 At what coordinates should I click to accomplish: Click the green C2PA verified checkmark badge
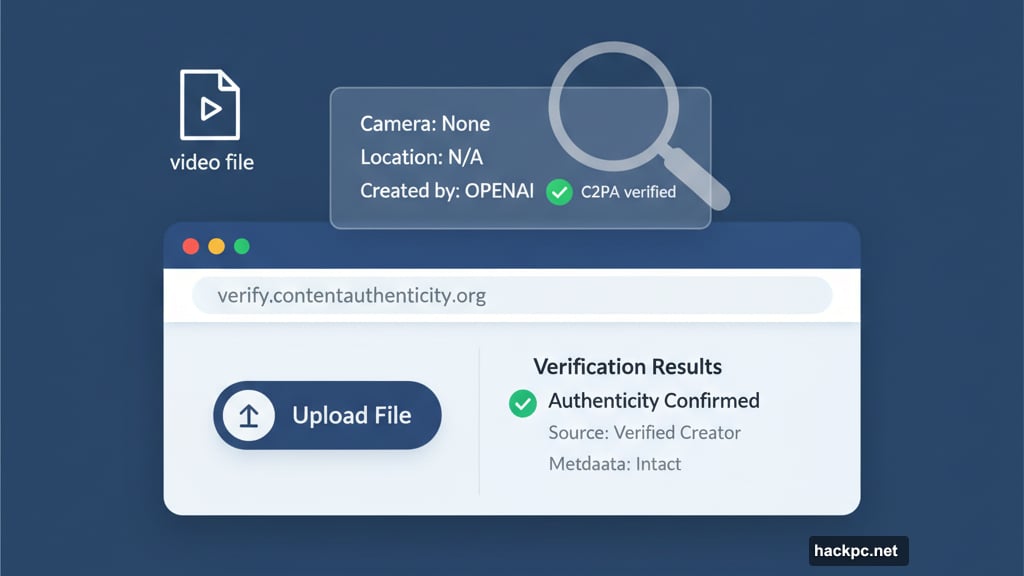559,191
